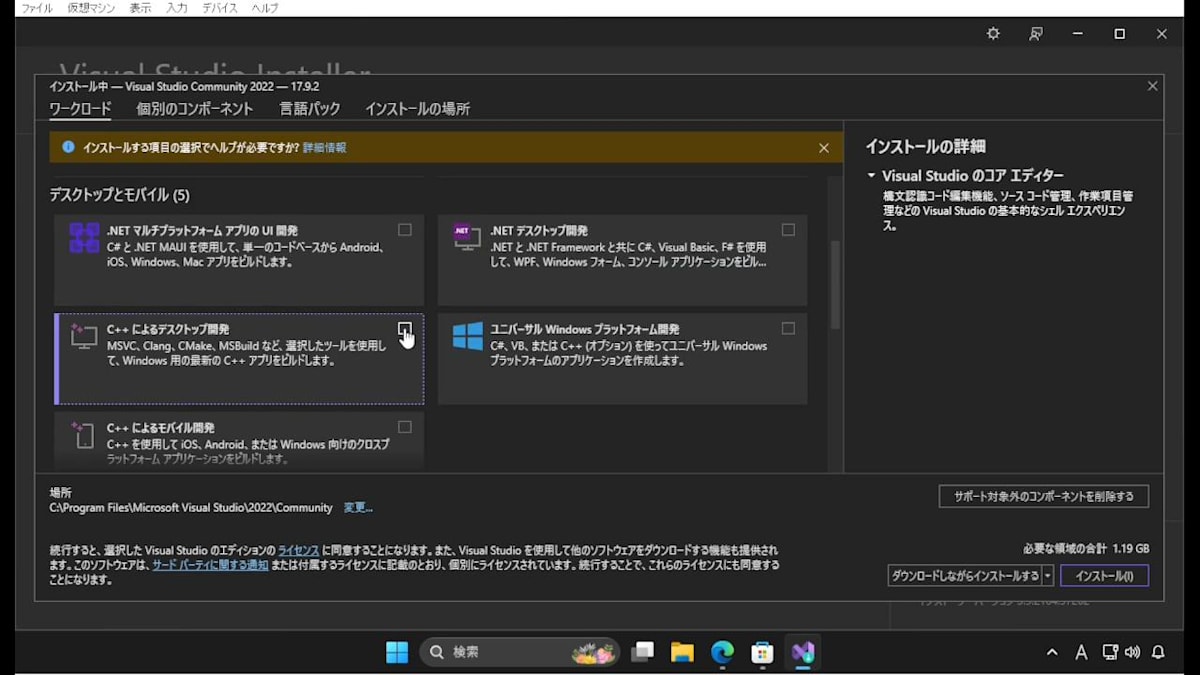Launch Microsoft Edge from the taskbar
Image resolution: width=1200 pixels, height=675 pixels.
722,652
